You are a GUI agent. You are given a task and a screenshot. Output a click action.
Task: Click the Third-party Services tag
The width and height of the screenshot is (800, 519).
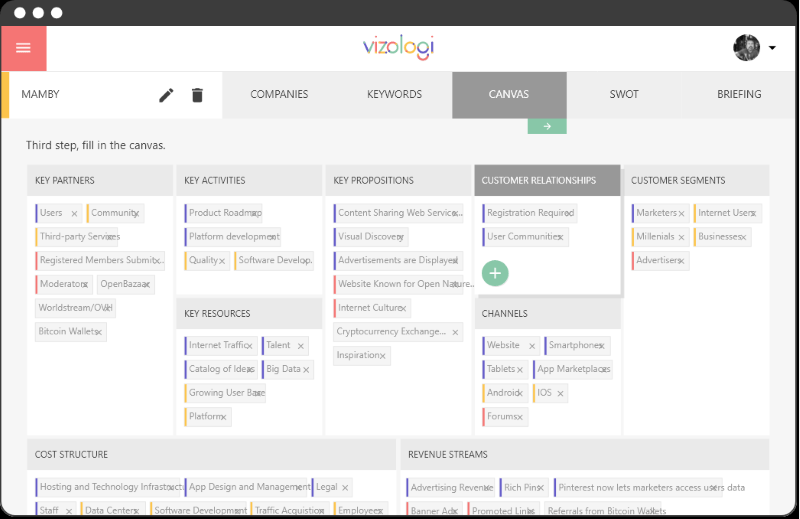tap(78, 237)
